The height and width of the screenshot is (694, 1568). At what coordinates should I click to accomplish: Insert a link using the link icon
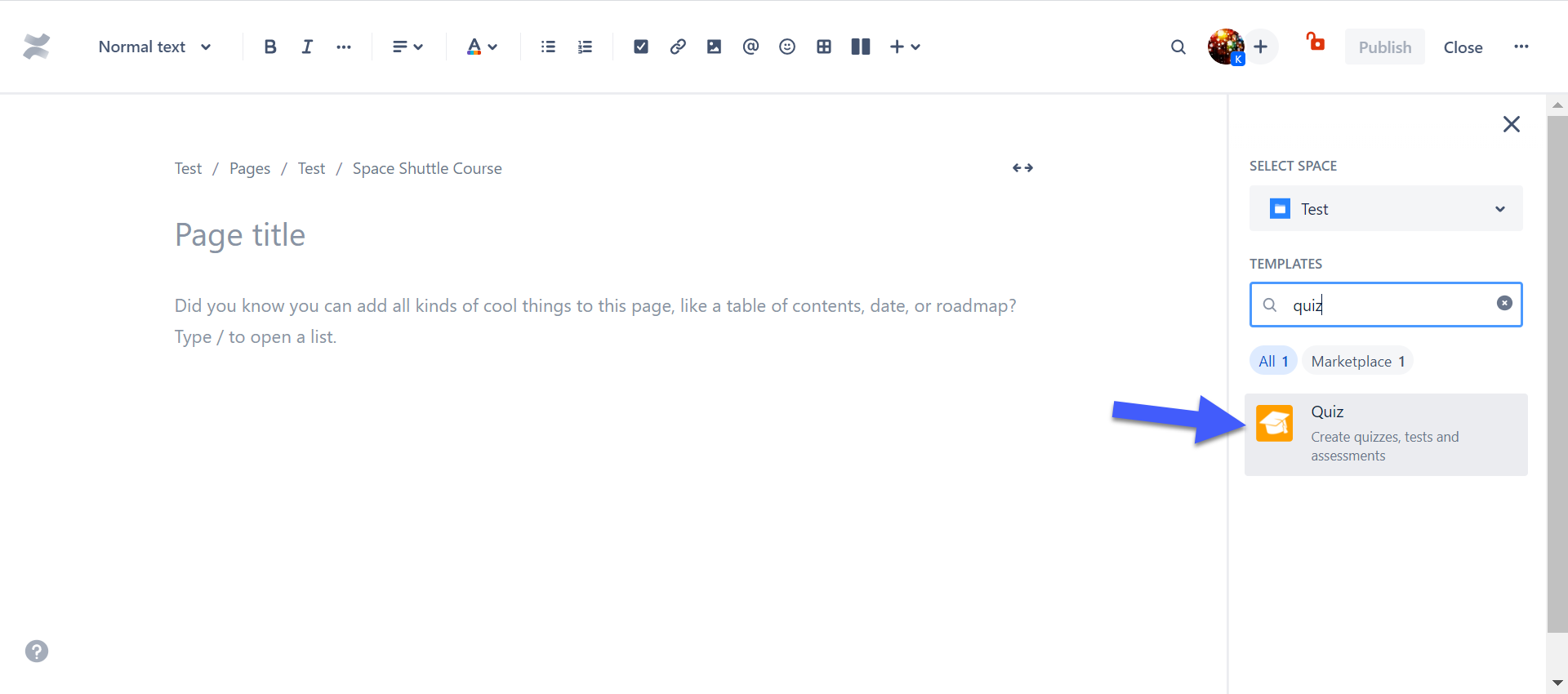pos(678,47)
